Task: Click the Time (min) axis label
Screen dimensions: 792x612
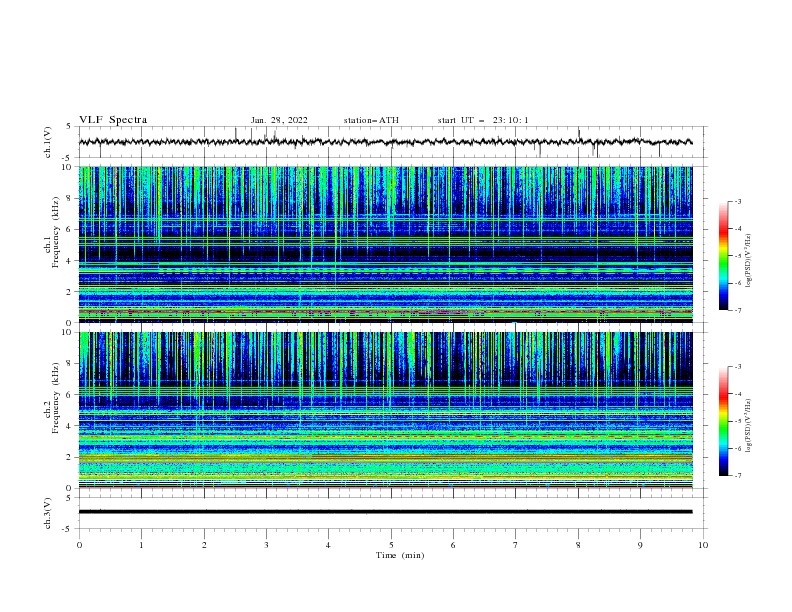Action: click(x=400, y=555)
